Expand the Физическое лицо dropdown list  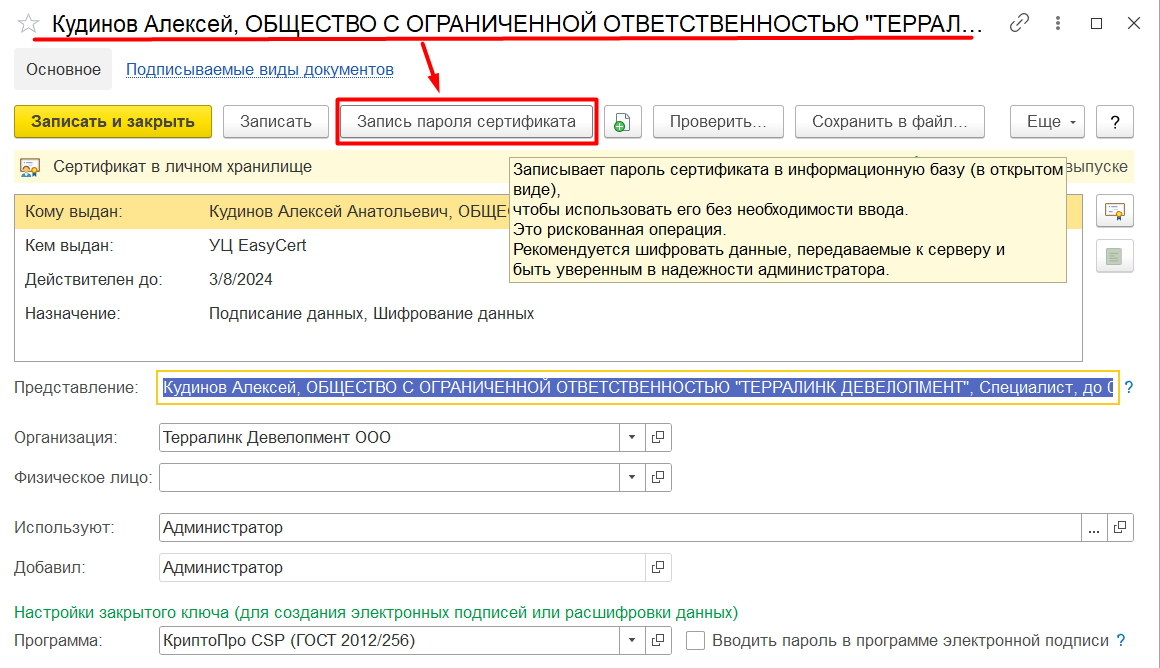pyautogui.click(x=632, y=477)
